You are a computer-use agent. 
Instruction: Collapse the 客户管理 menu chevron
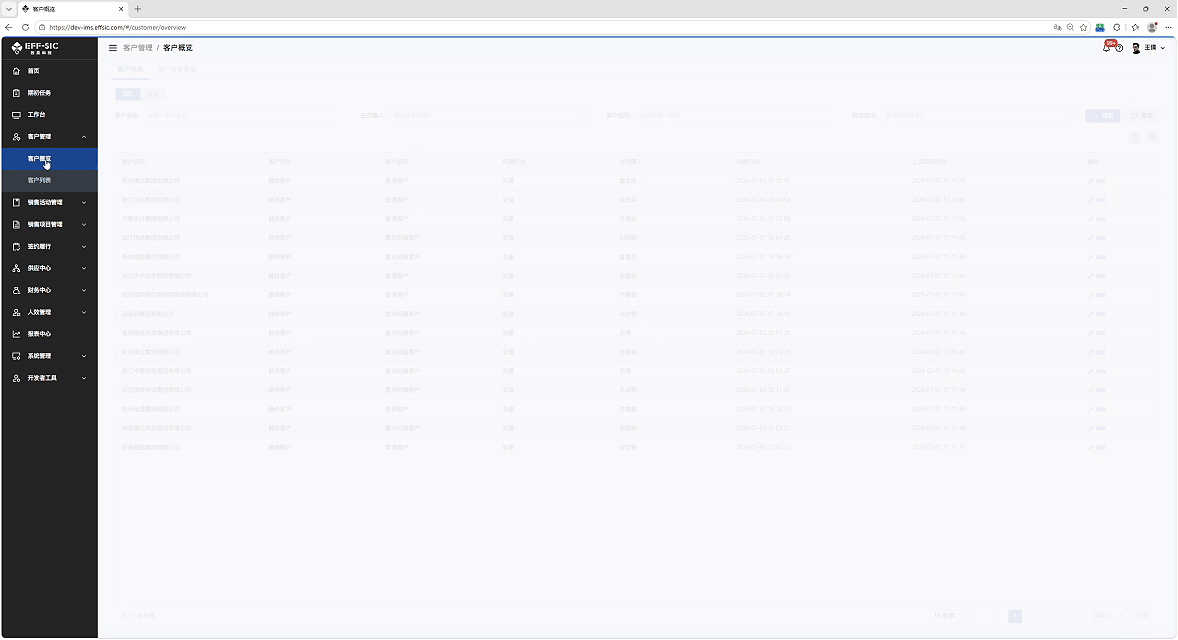click(x=84, y=137)
